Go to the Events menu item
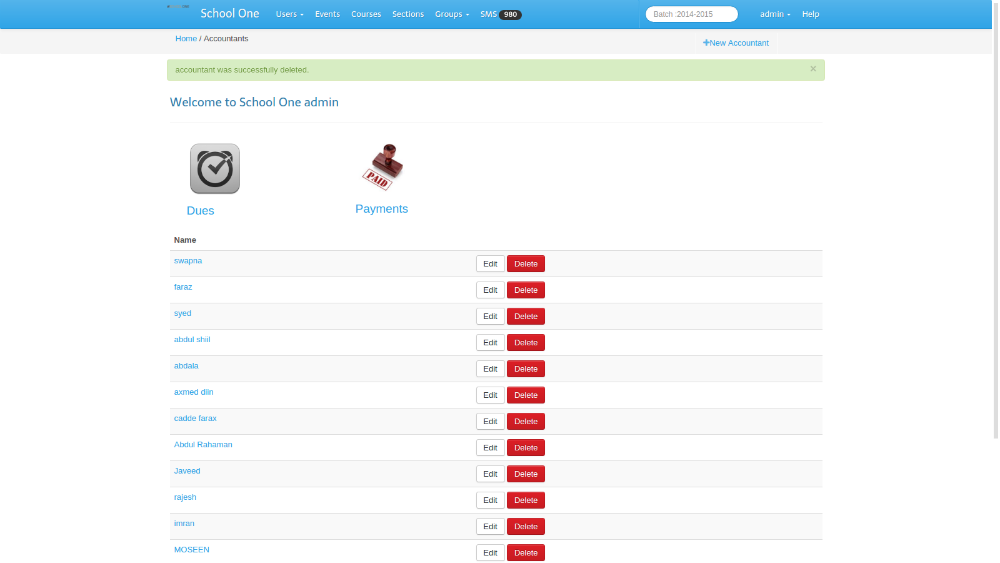Viewport: 1000px width, 563px height. tap(327, 15)
